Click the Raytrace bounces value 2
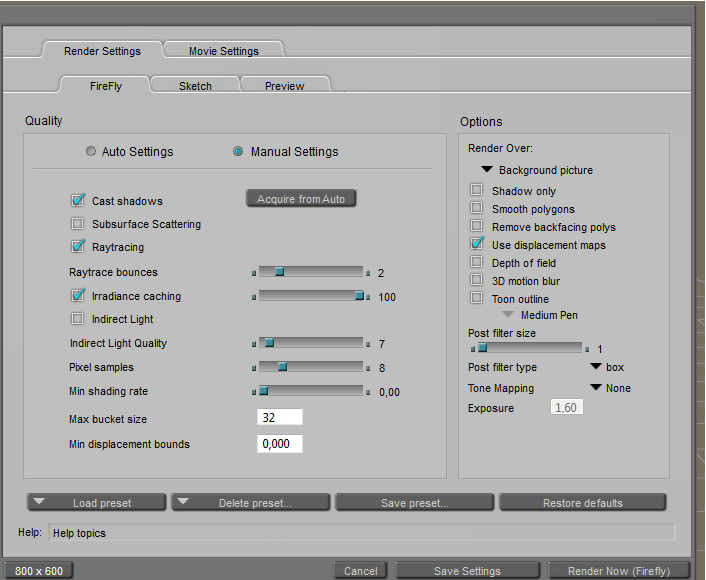 click(x=381, y=273)
